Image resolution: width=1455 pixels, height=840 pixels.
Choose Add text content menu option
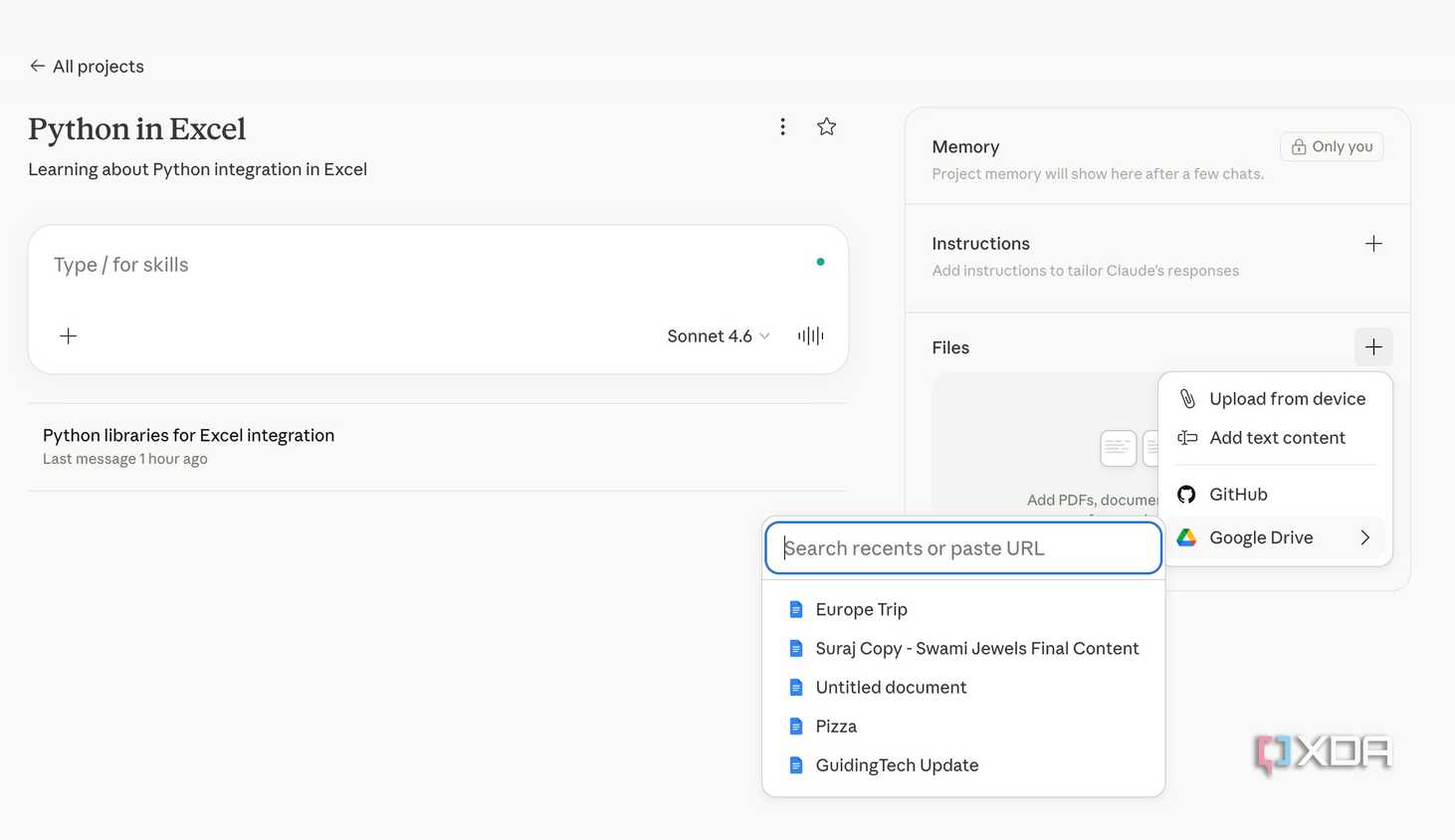click(1275, 438)
